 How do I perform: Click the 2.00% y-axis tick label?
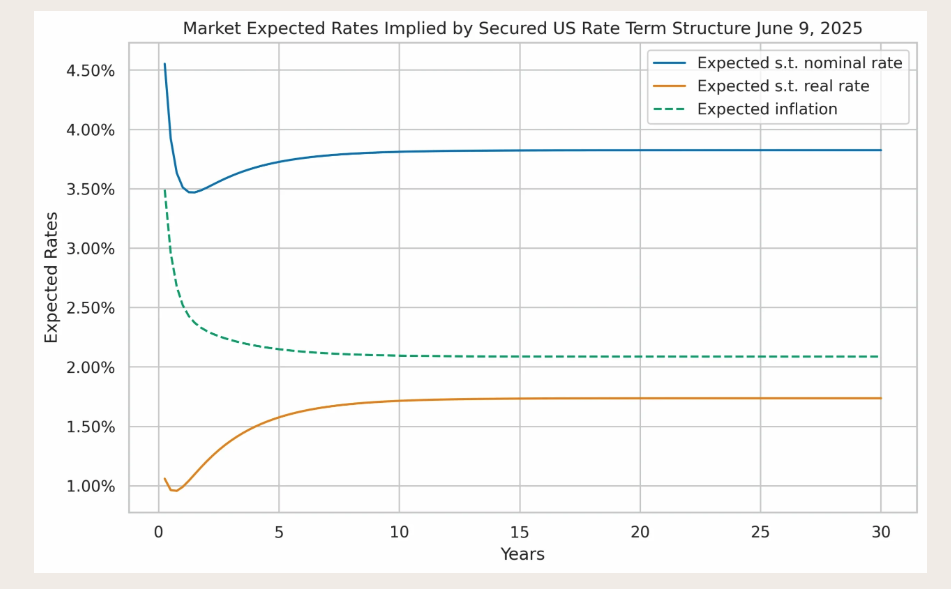click(x=90, y=368)
